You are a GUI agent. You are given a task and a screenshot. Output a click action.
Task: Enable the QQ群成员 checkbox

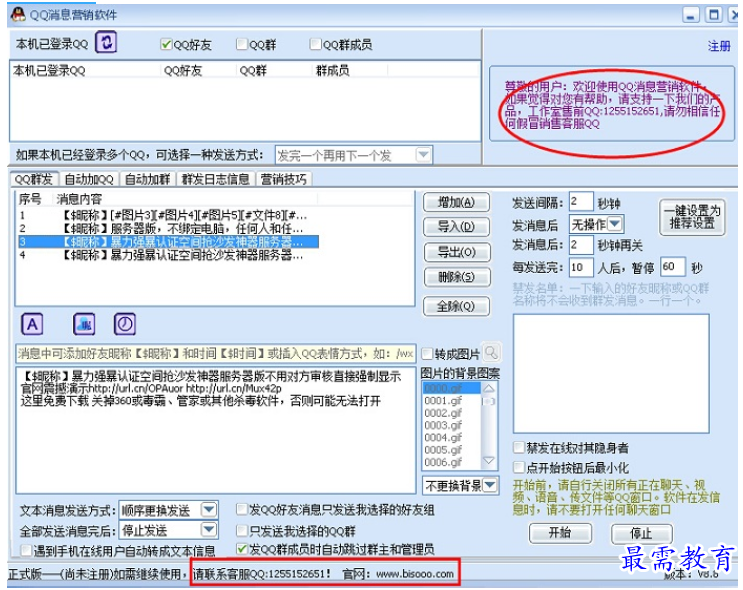315,45
